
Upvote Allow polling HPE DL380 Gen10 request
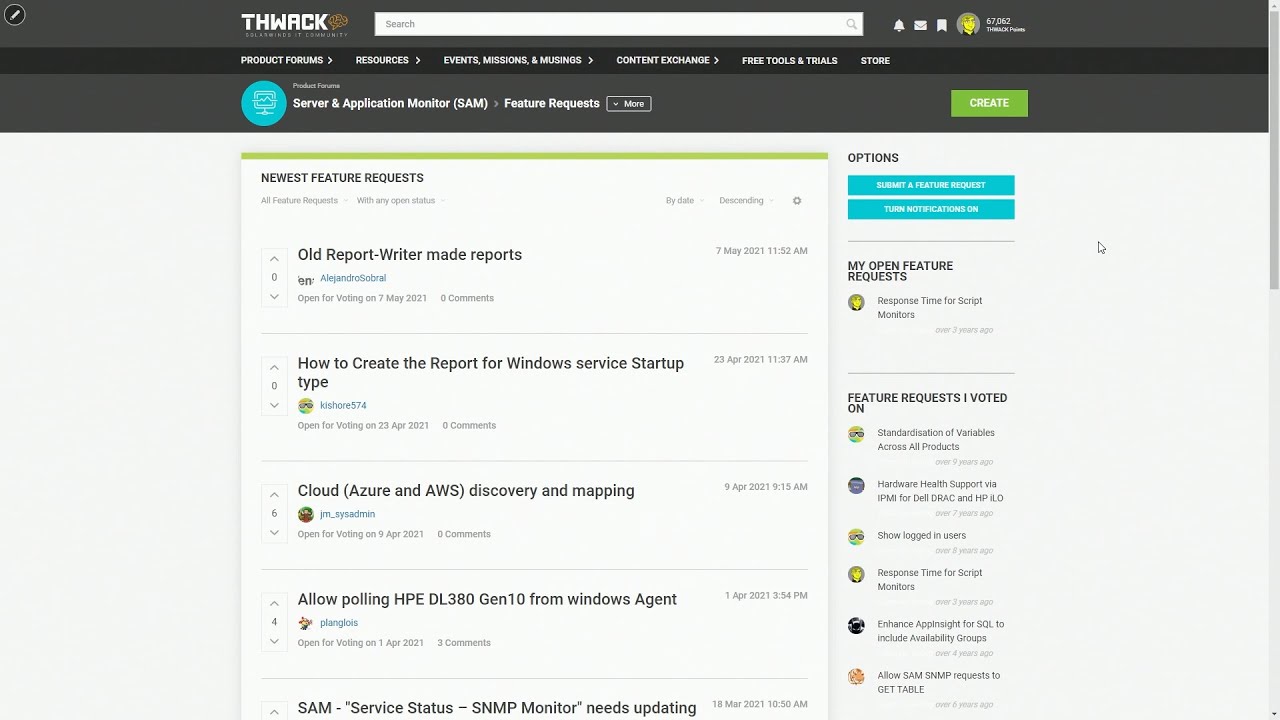(274, 604)
